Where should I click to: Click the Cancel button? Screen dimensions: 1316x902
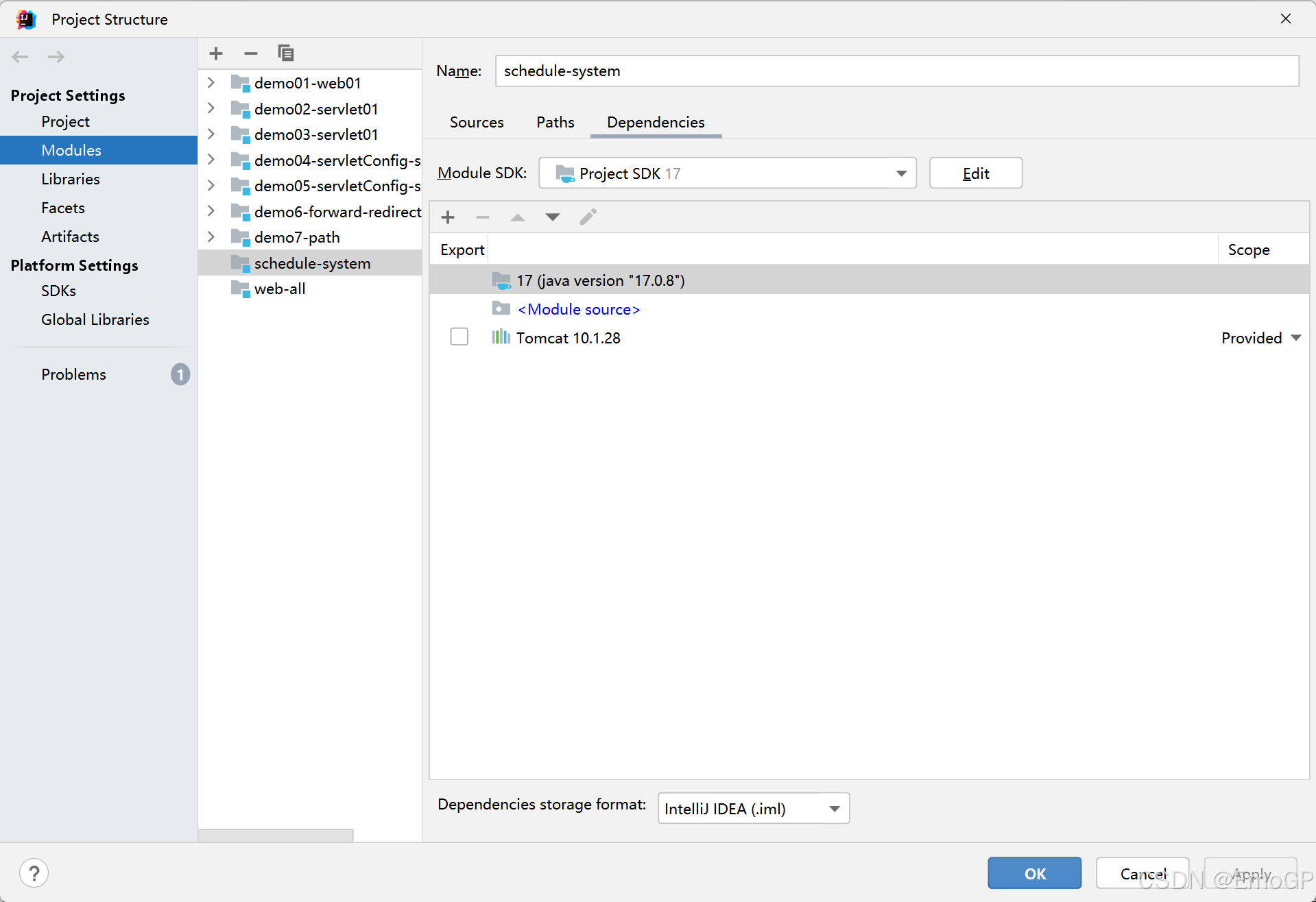1142,873
